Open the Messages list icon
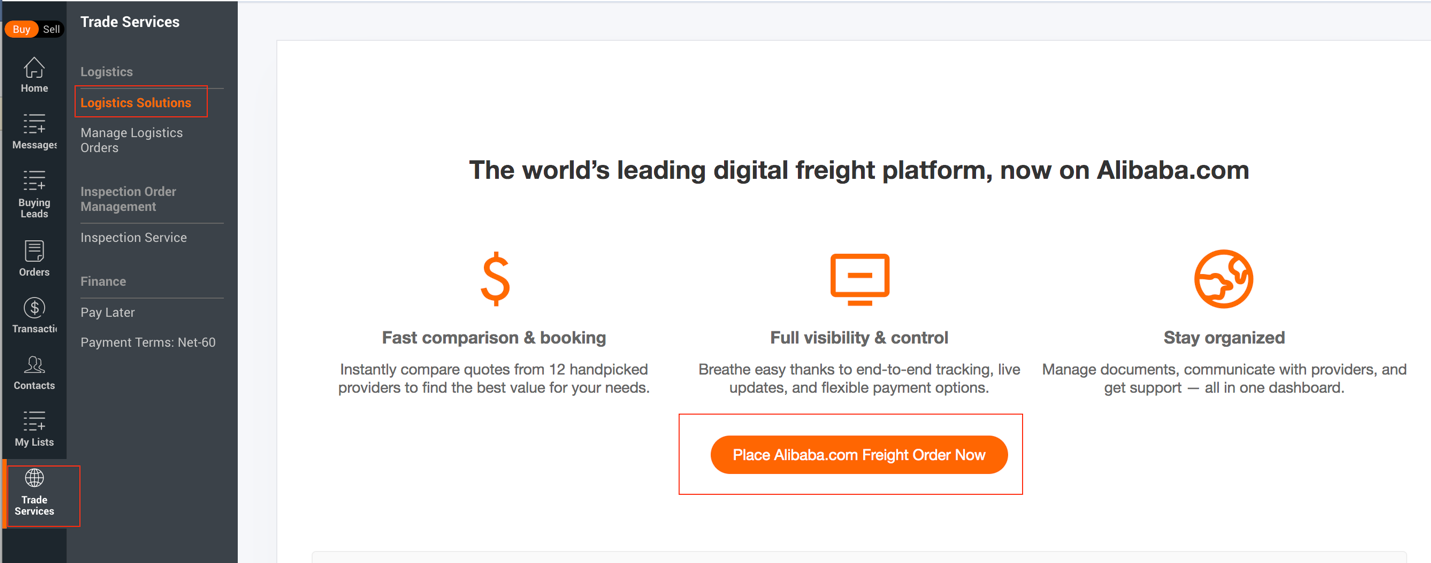This screenshot has width=1431, height=563. pos(34,124)
